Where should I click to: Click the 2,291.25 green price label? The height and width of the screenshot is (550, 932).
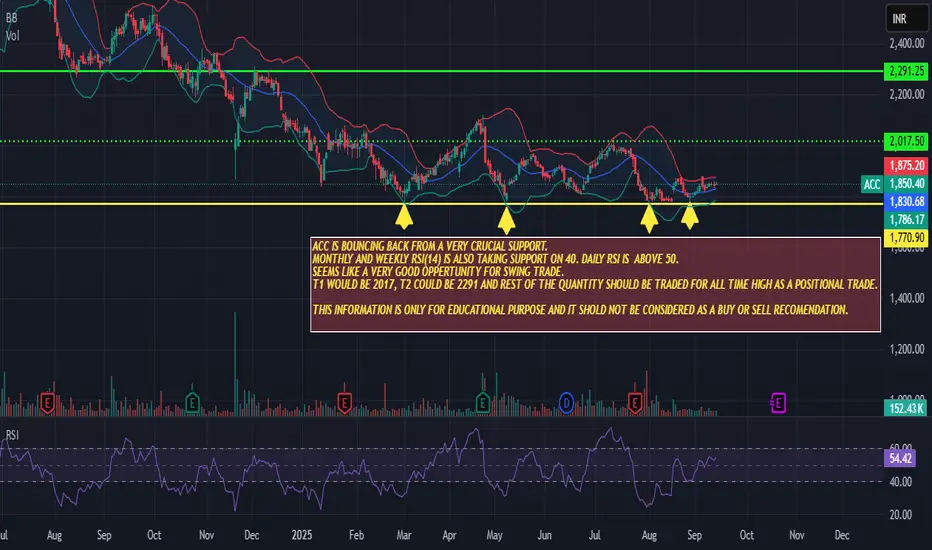(905, 71)
